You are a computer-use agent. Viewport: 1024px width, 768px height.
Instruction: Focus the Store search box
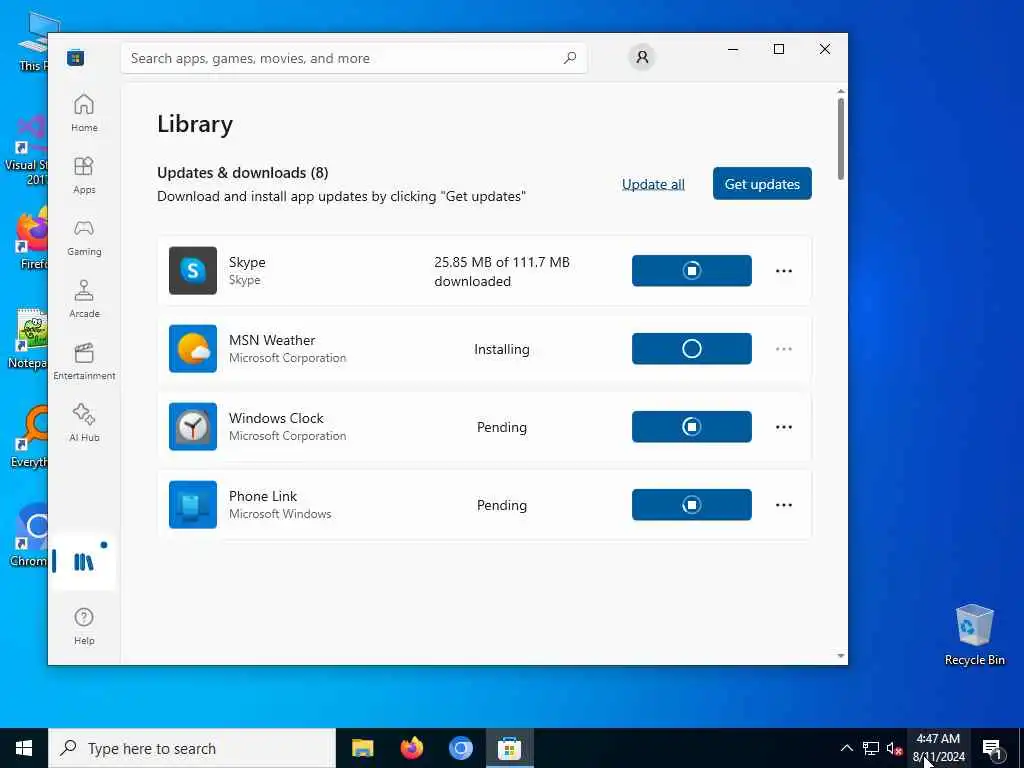(353, 58)
